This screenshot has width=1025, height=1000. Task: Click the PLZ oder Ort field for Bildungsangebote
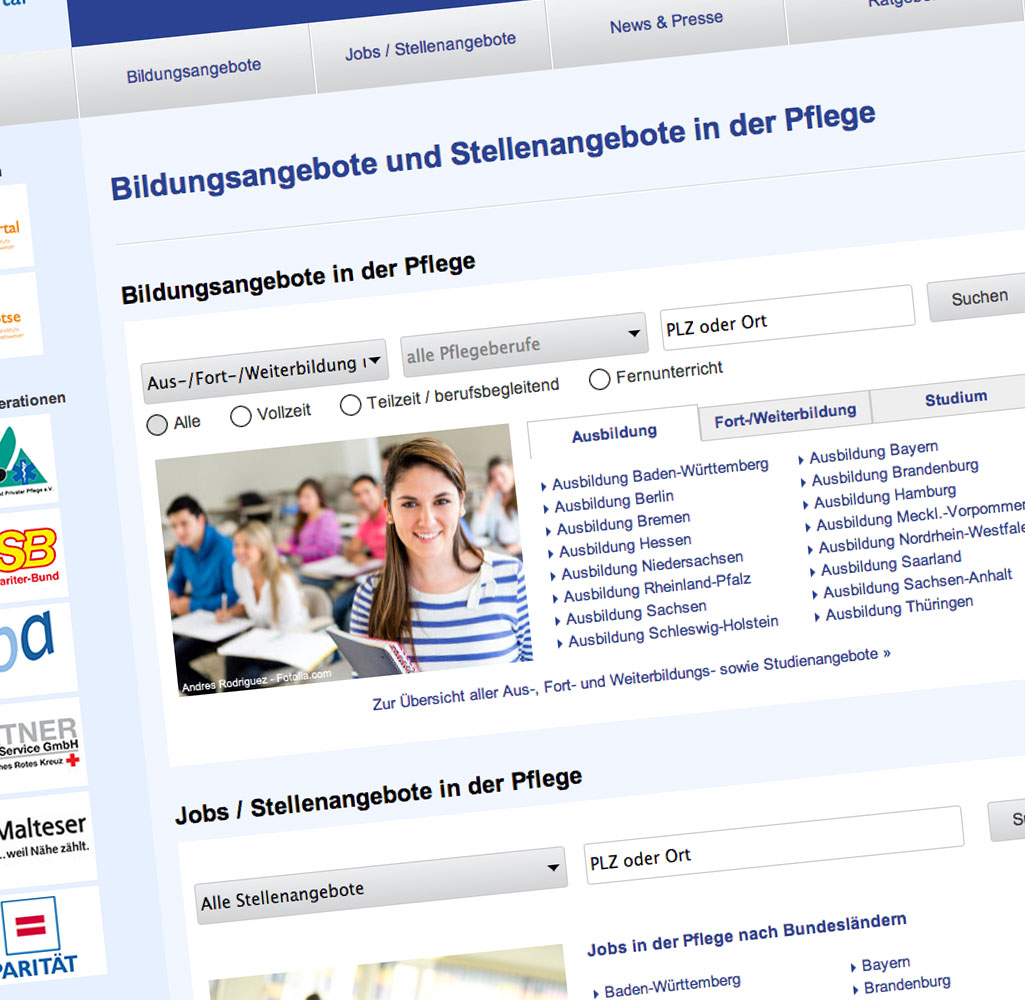(x=787, y=317)
